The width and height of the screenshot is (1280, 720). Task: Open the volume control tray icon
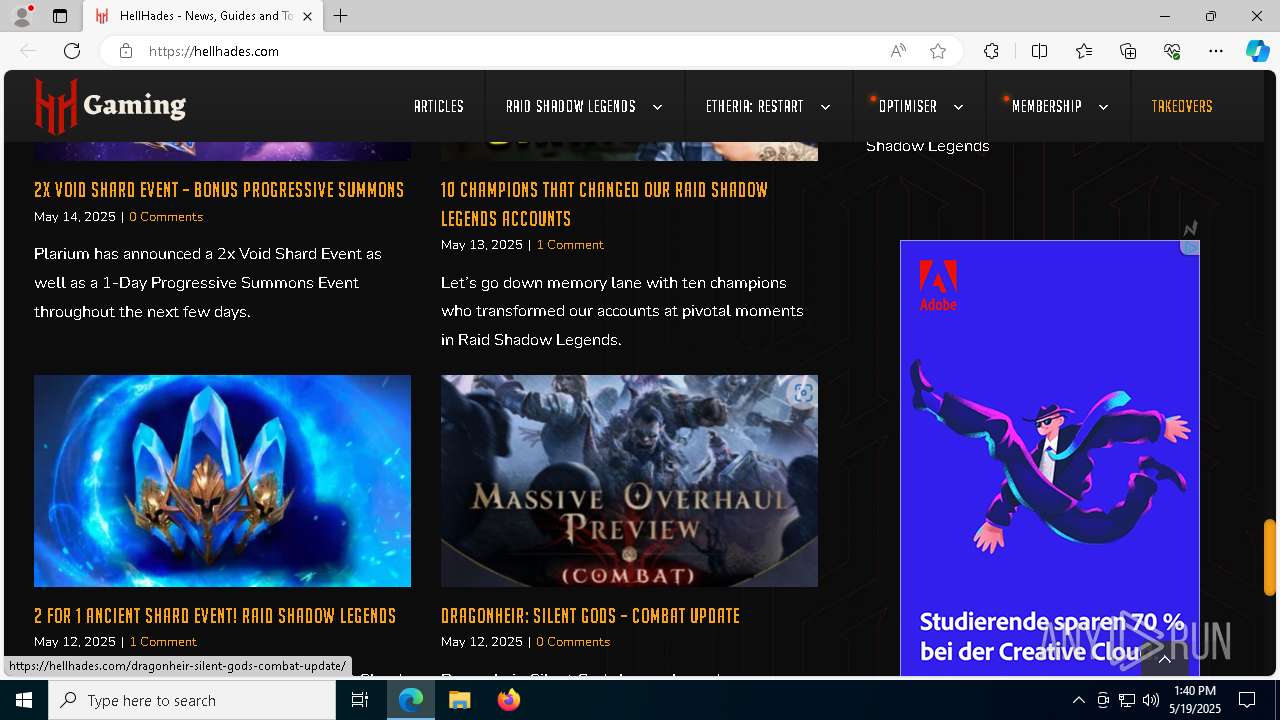[x=1151, y=700]
